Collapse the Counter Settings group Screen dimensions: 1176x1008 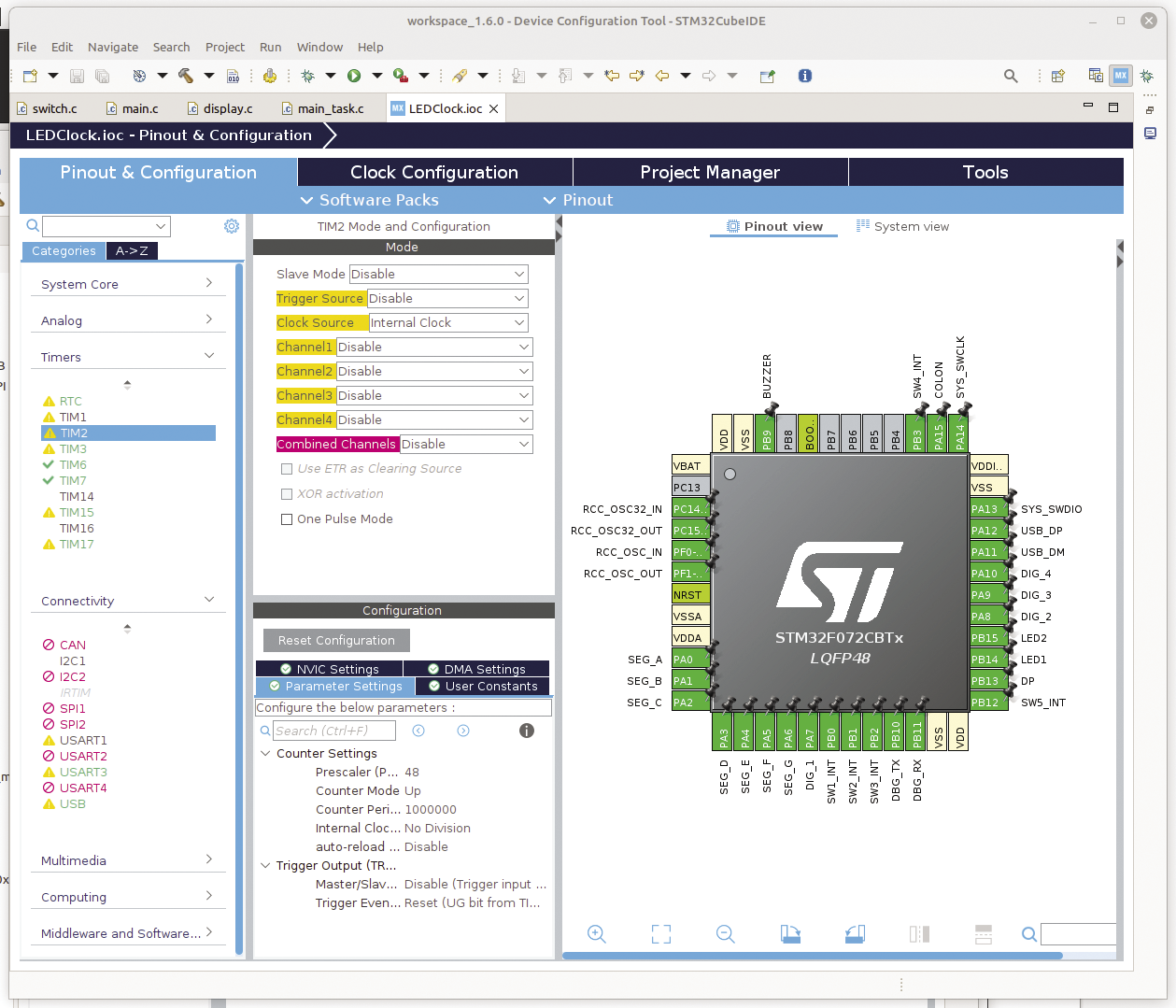(x=265, y=753)
